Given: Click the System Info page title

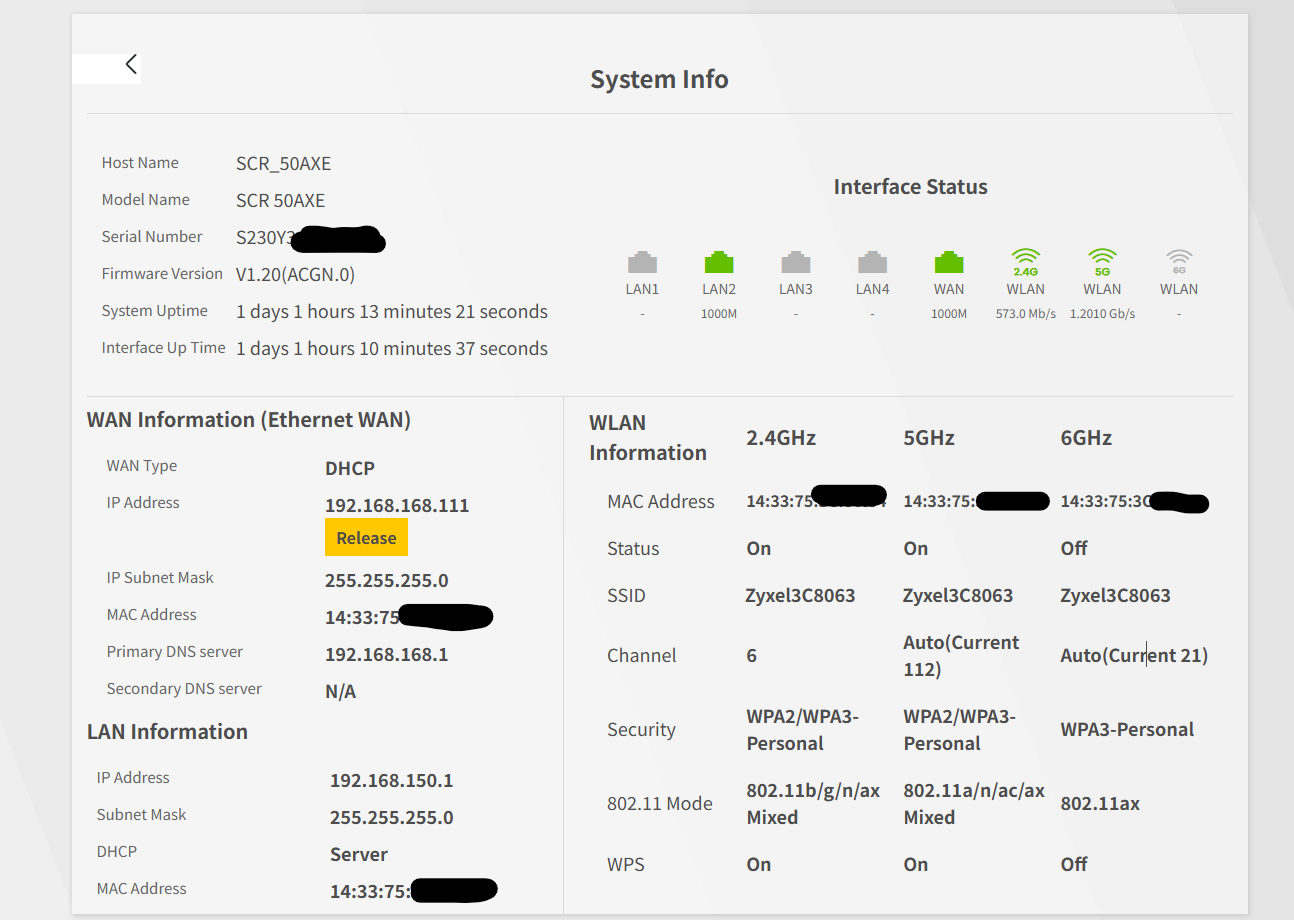Looking at the screenshot, I should pos(659,79).
